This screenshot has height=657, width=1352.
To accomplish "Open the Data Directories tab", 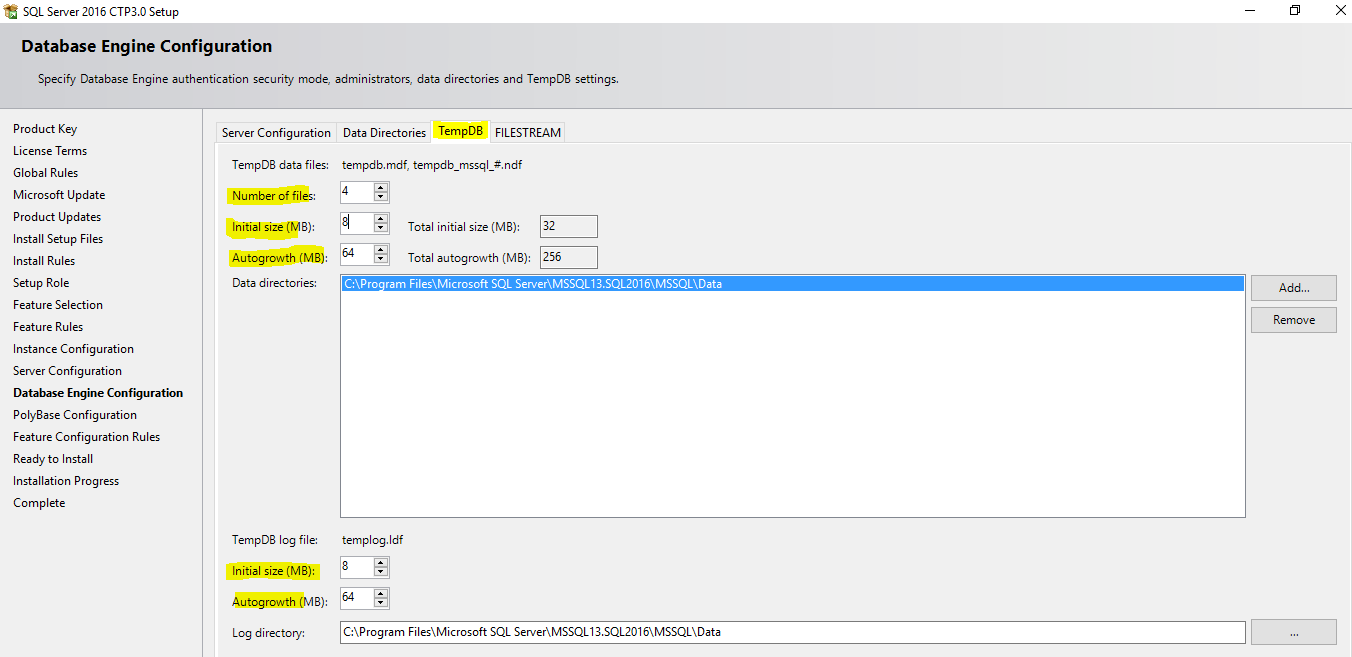I will (x=384, y=133).
